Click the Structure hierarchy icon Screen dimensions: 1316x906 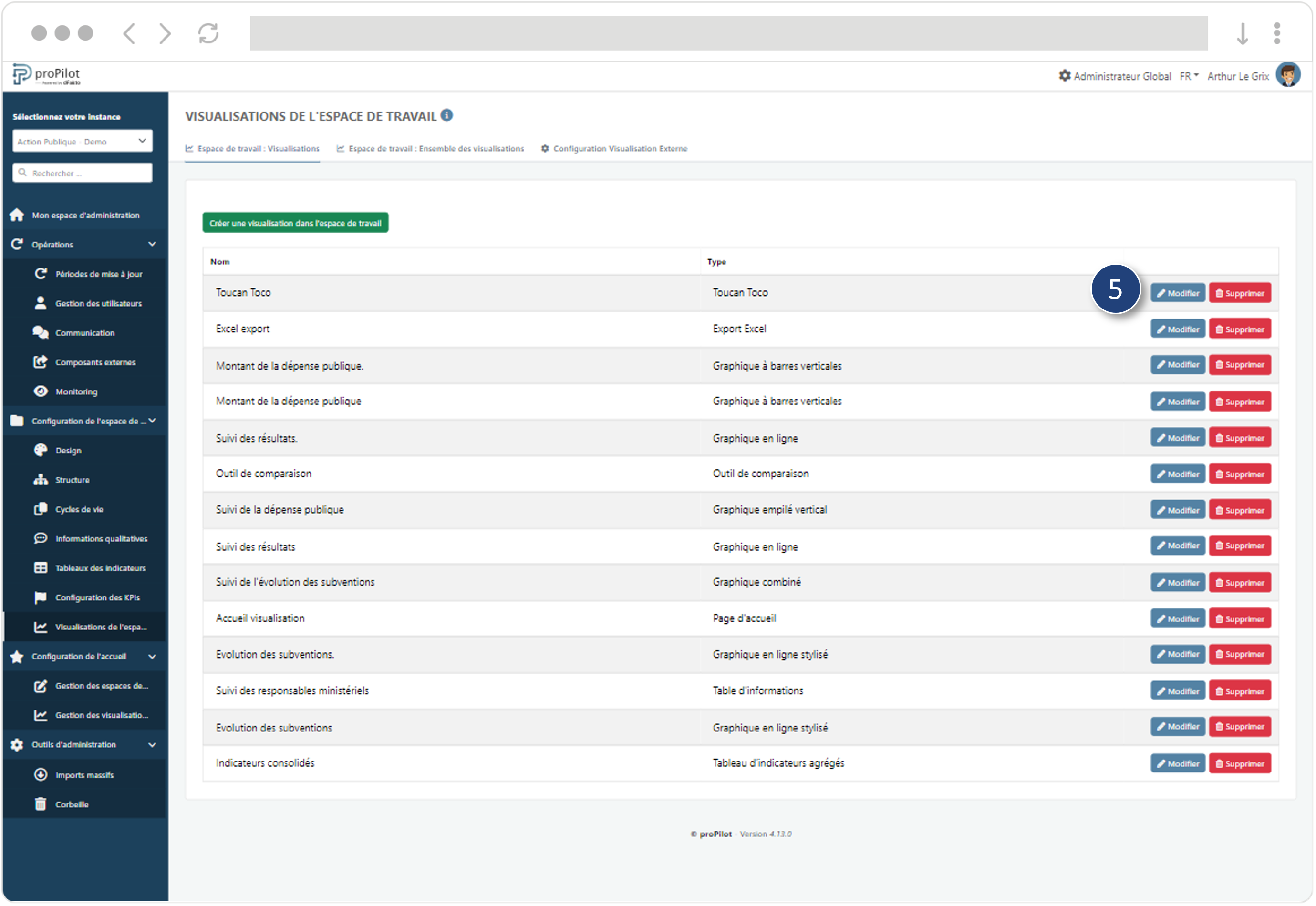[x=41, y=480]
